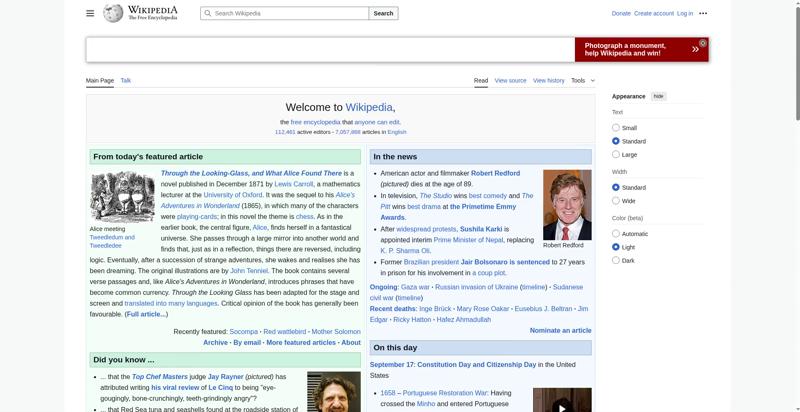The width and height of the screenshot is (800, 412).
Task: Open the Alice and Tweedledum illustration
Action: (122, 197)
